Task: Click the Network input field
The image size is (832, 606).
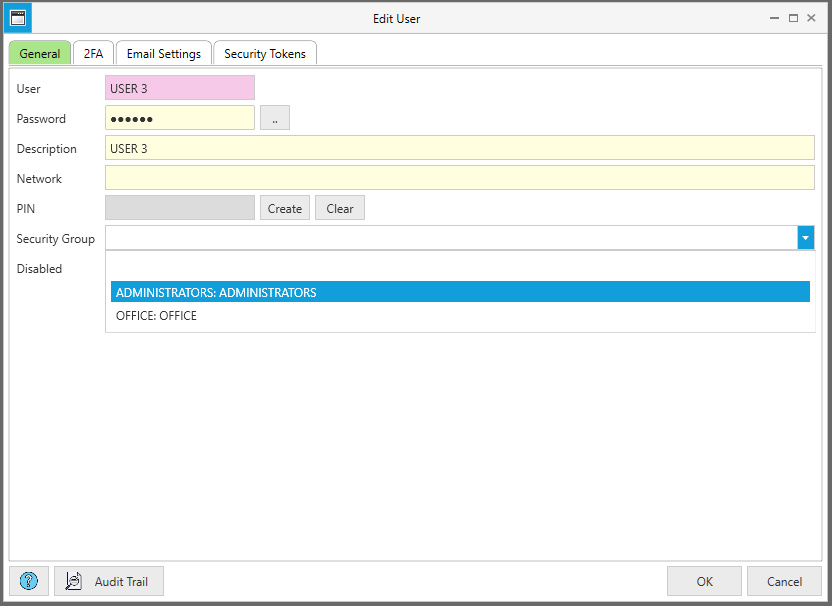Action: pos(460,178)
